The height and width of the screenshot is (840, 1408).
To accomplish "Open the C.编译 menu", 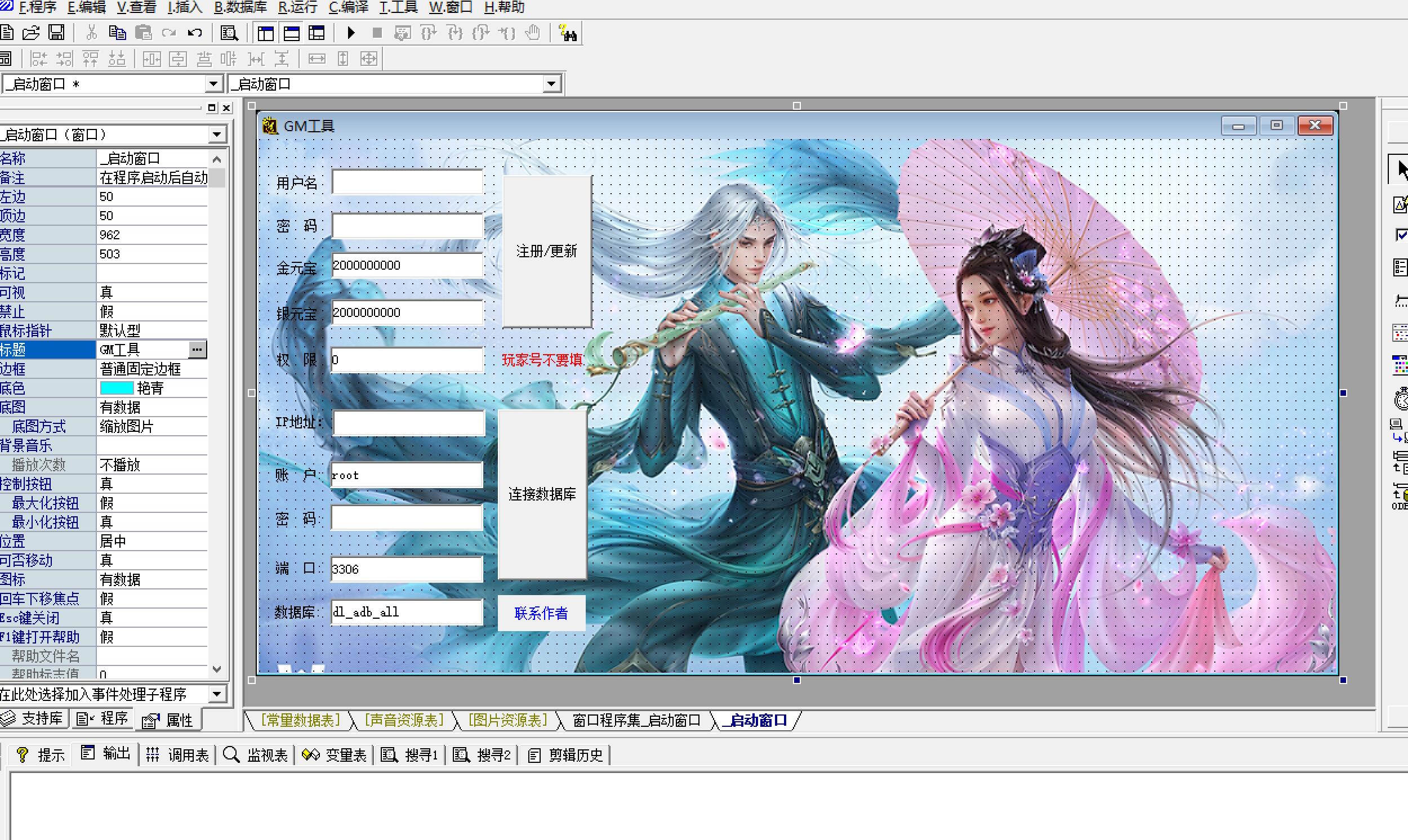I will (x=348, y=7).
